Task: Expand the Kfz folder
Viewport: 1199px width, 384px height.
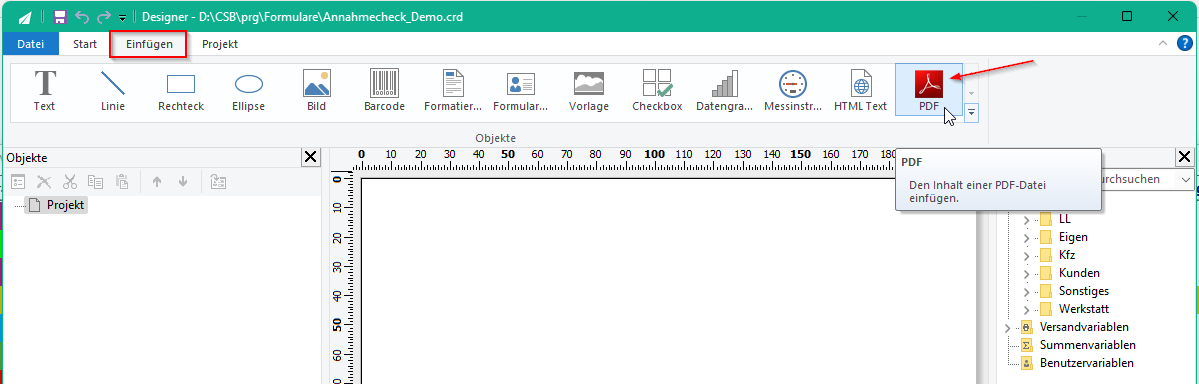Action: coord(1026,255)
